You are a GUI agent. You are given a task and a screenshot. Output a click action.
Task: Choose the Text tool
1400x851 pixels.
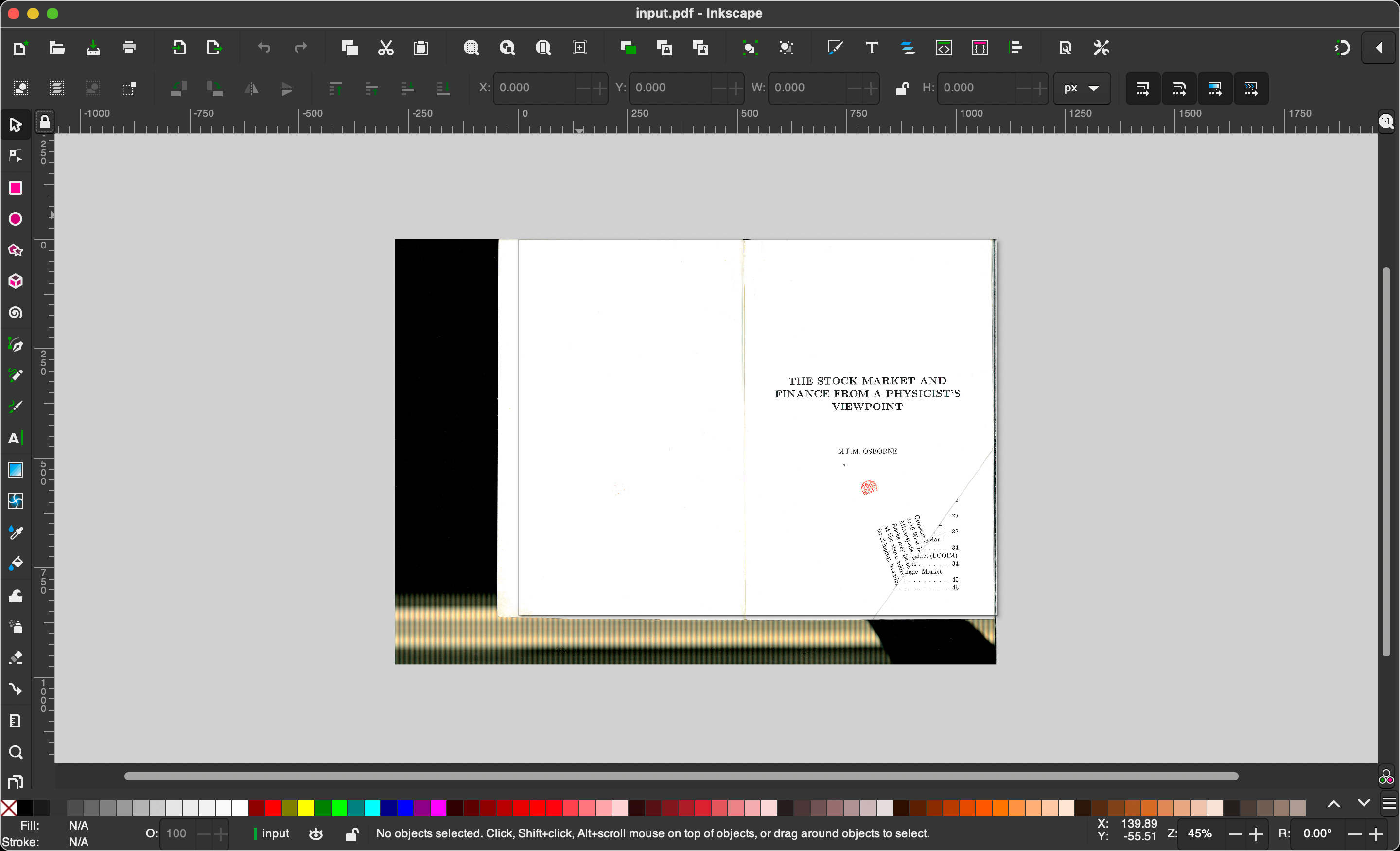[x=16, y=438]
